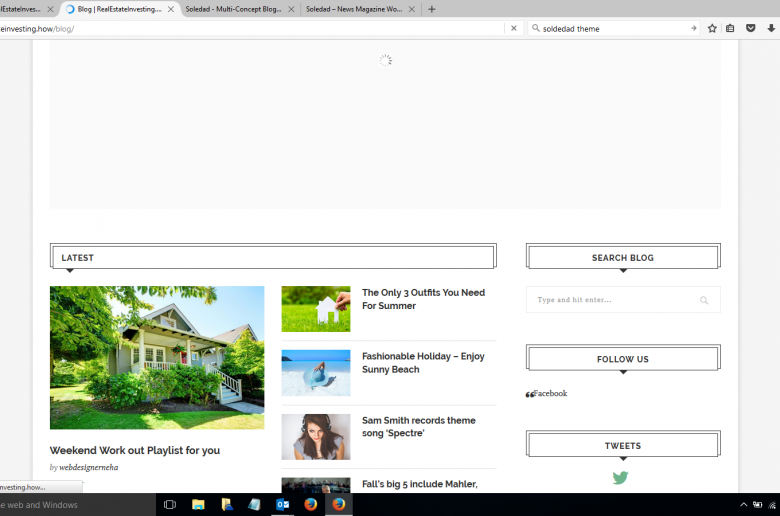Open 'The Only 3 Outfits You Need' post
Viewport: 780px width, 516px height.
[x=423, y=299]
